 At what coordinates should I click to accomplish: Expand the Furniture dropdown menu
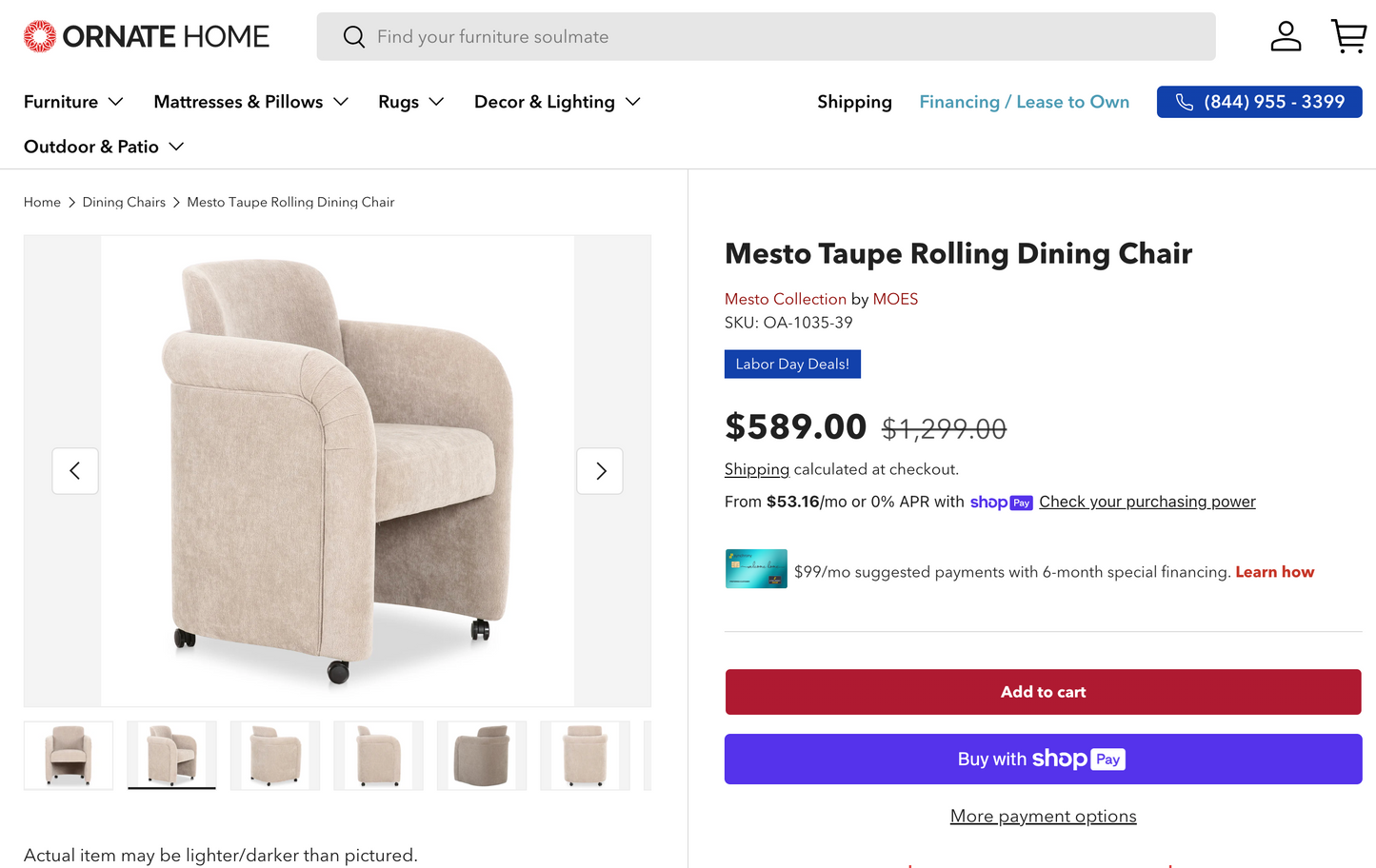(x=73, y=102)
